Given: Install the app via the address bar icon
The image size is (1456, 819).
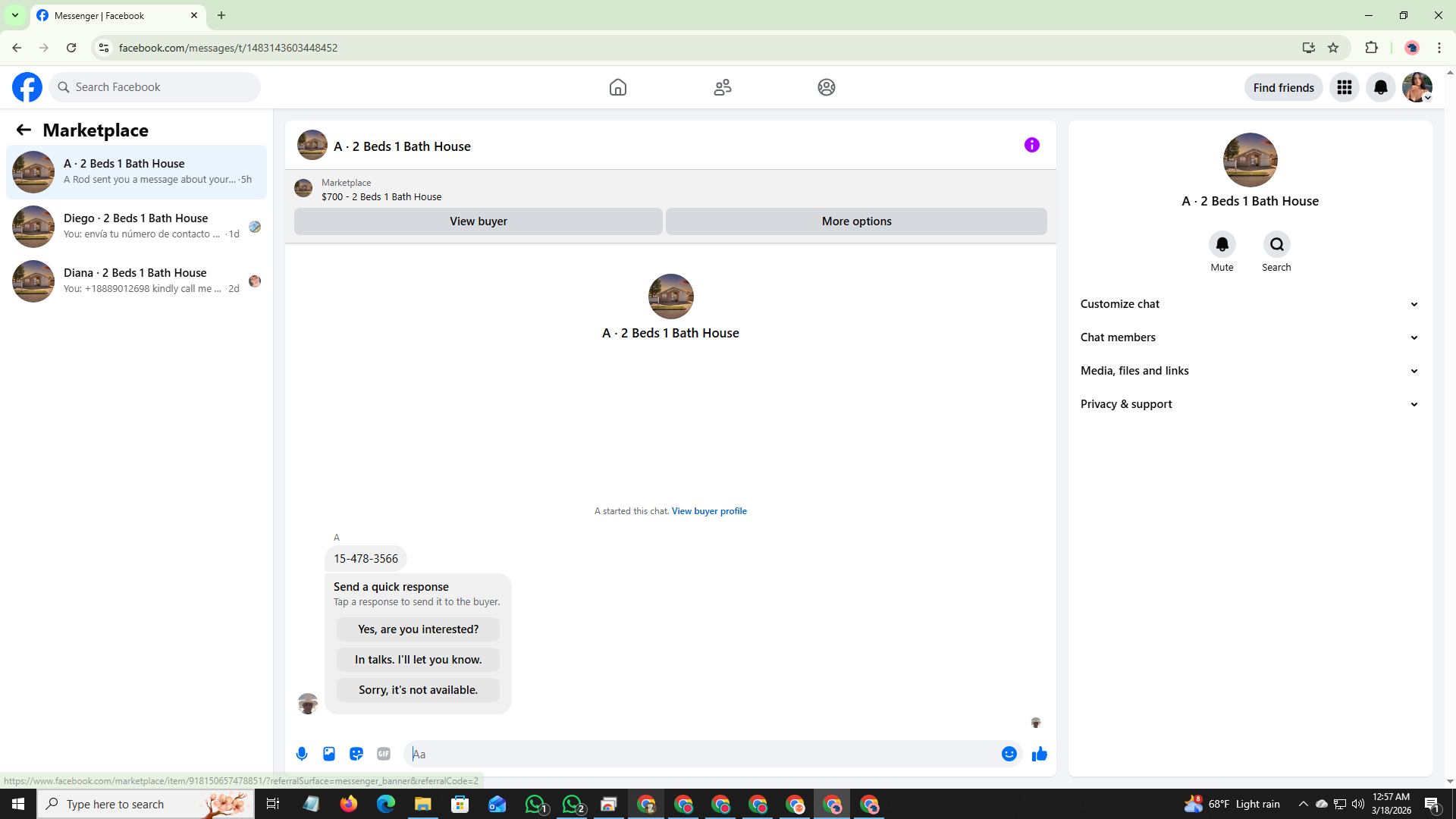Looking at the screenshot, I should (1309, 48).
